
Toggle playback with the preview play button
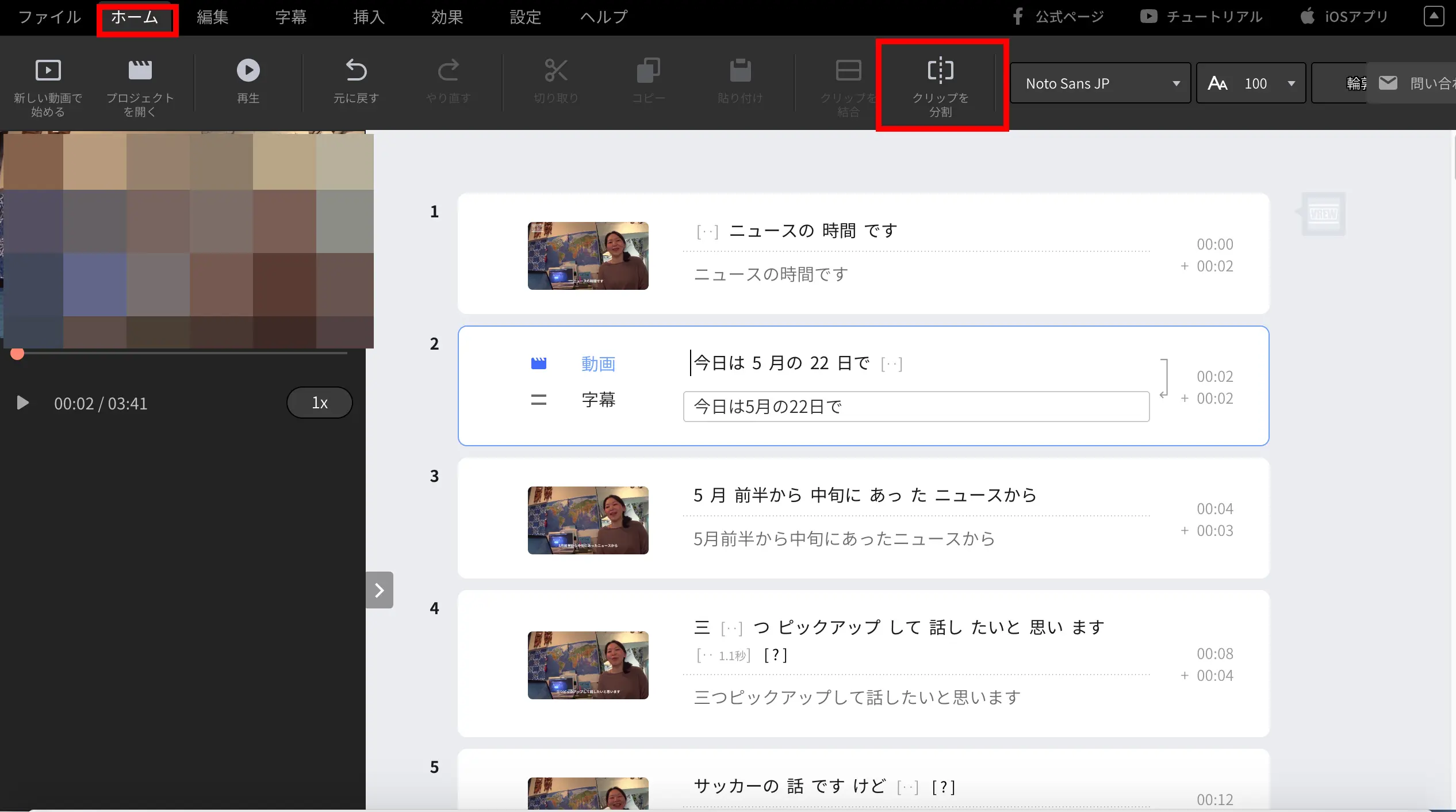coord(22,403)
